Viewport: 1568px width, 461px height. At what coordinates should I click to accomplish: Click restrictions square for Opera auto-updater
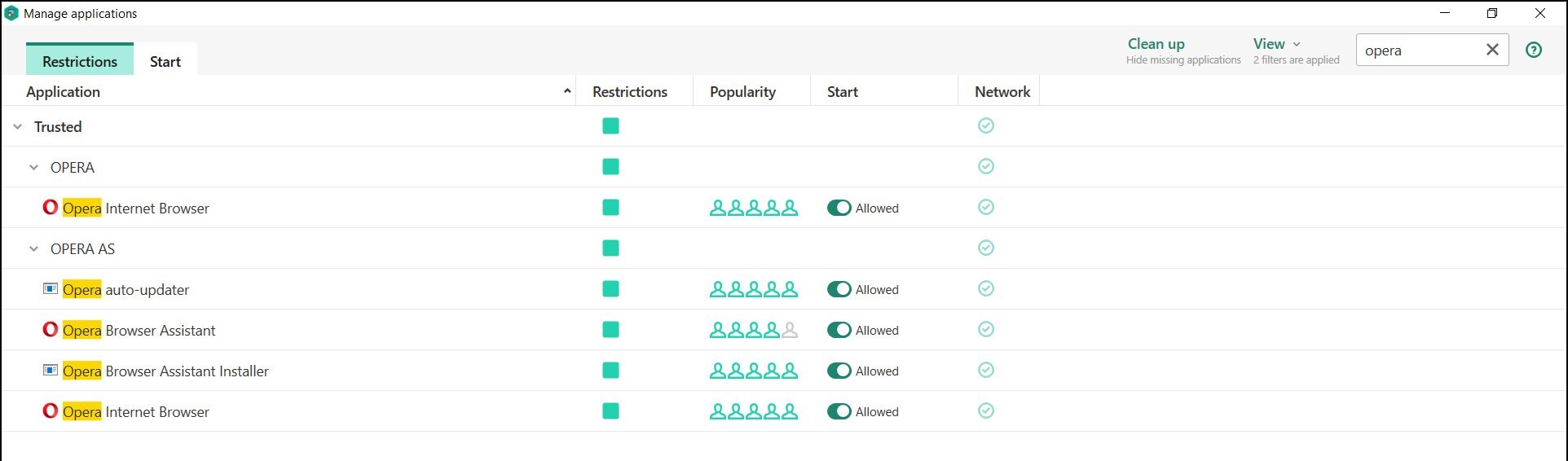click(x=610, y=289)
